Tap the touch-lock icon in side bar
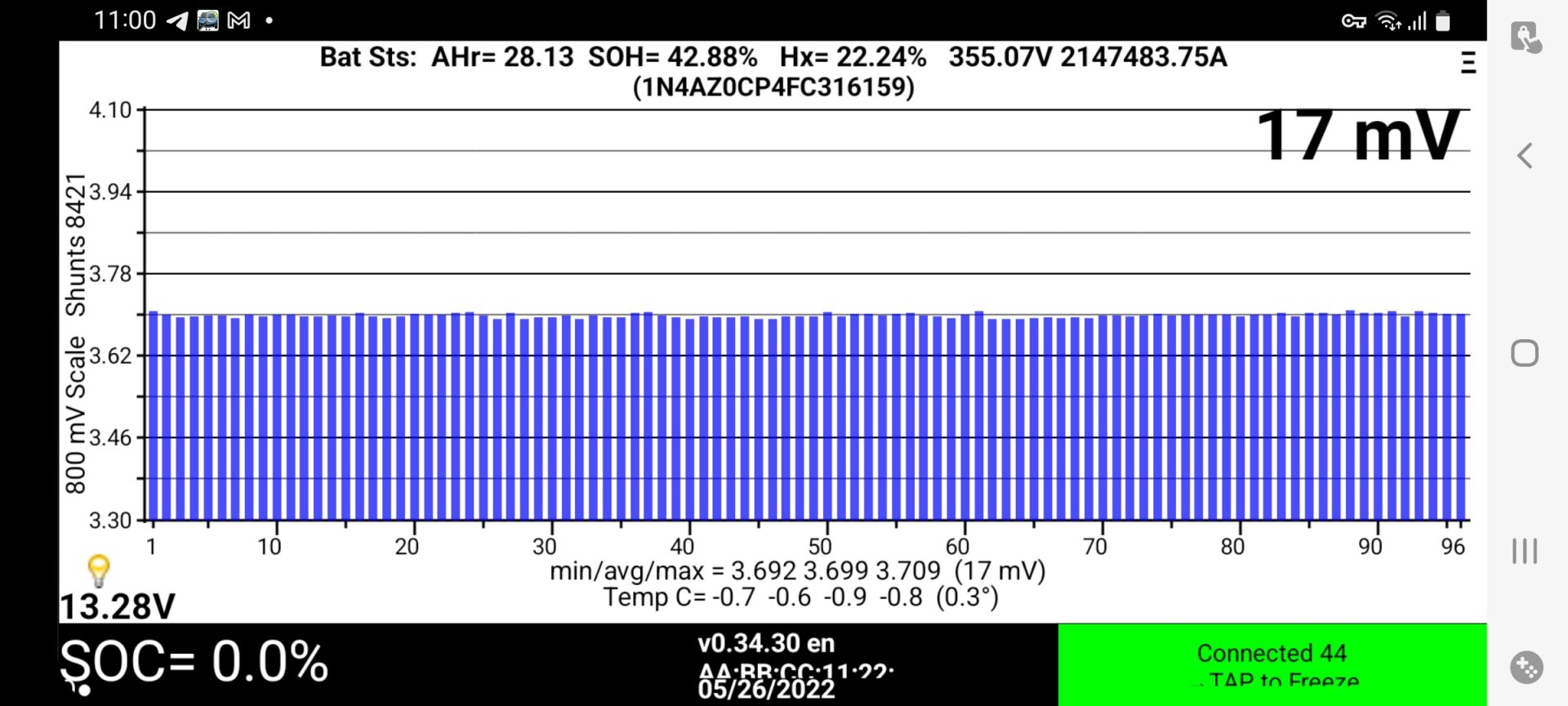 [1526, 38]
